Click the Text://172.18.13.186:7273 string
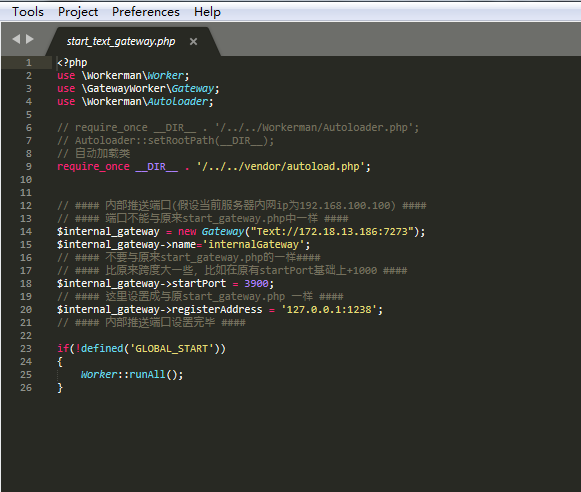The height and width of the screenshot is (492, 581). [x=332, y=232]
